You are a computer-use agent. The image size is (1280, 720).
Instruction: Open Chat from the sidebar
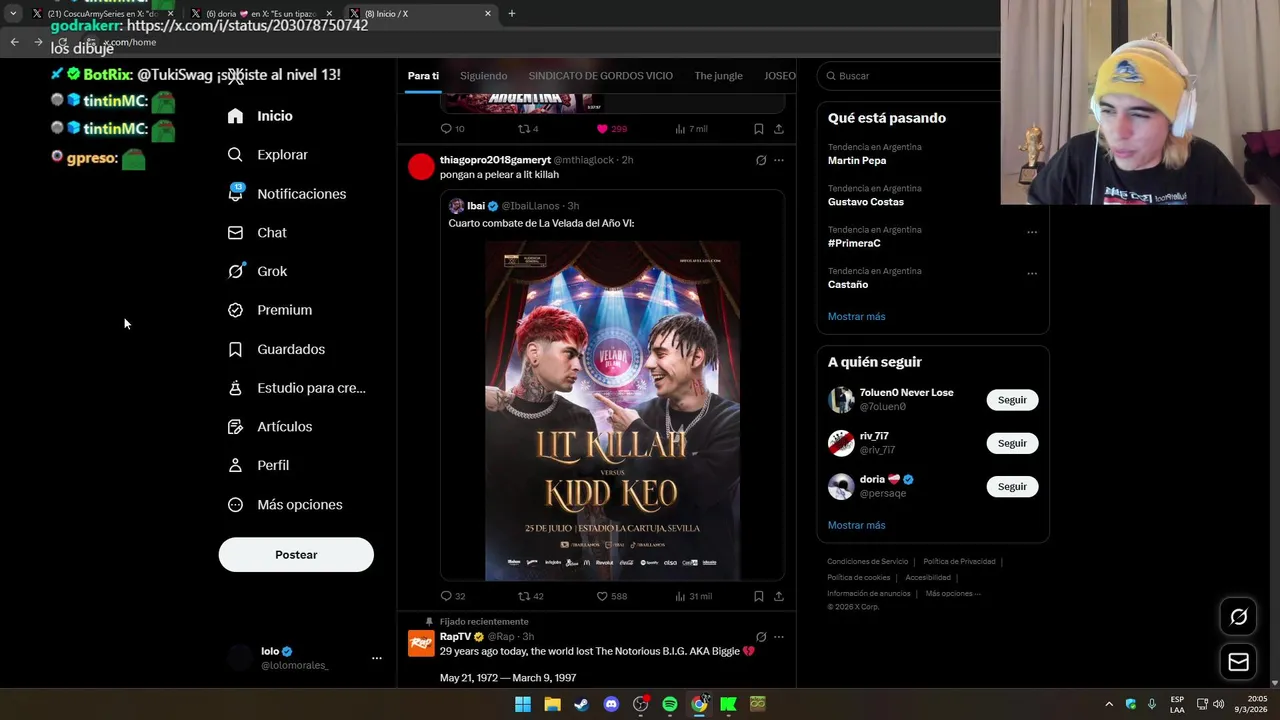tap(257, 233)
